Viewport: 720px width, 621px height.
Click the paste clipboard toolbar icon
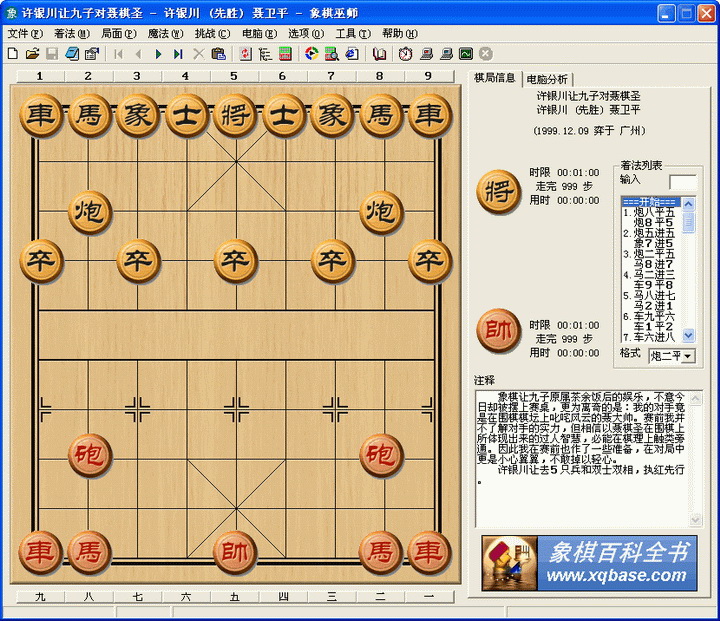(219, 54)
